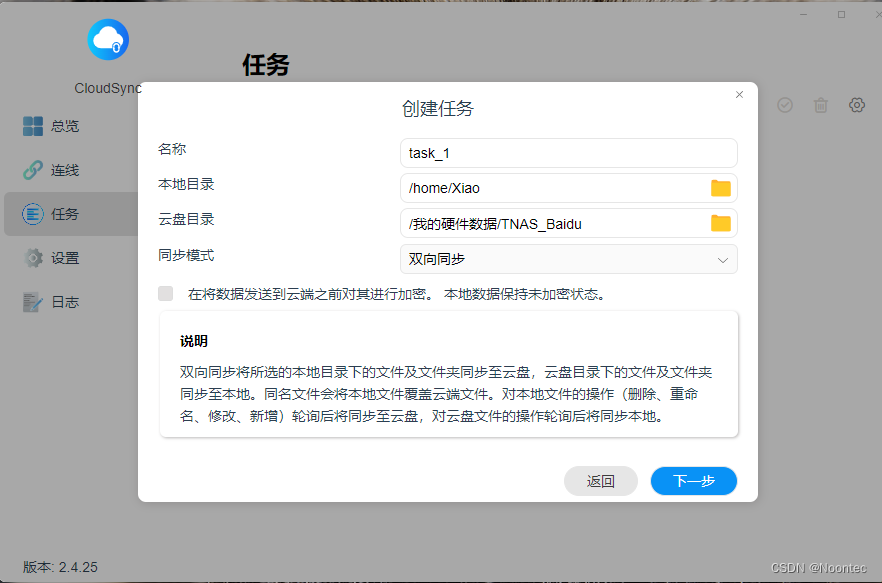The height and width of the screenshot is (583, 882).
Task: Click the gear icon at top right
Action: click(856, 105)
